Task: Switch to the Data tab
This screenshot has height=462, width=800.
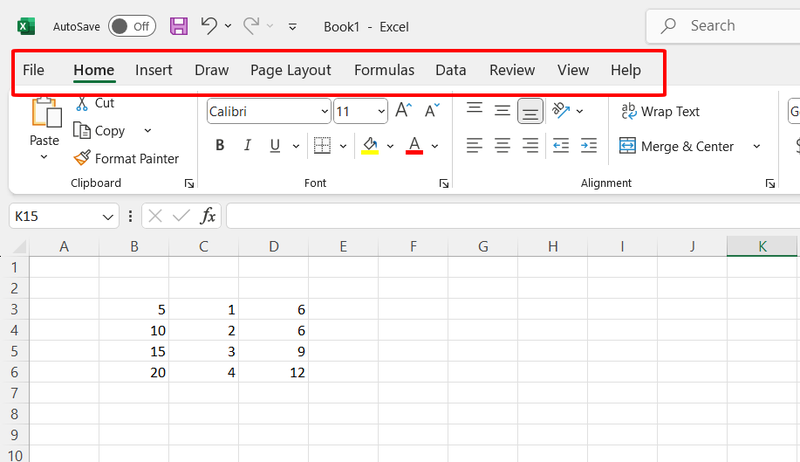Action: [451, 70]
